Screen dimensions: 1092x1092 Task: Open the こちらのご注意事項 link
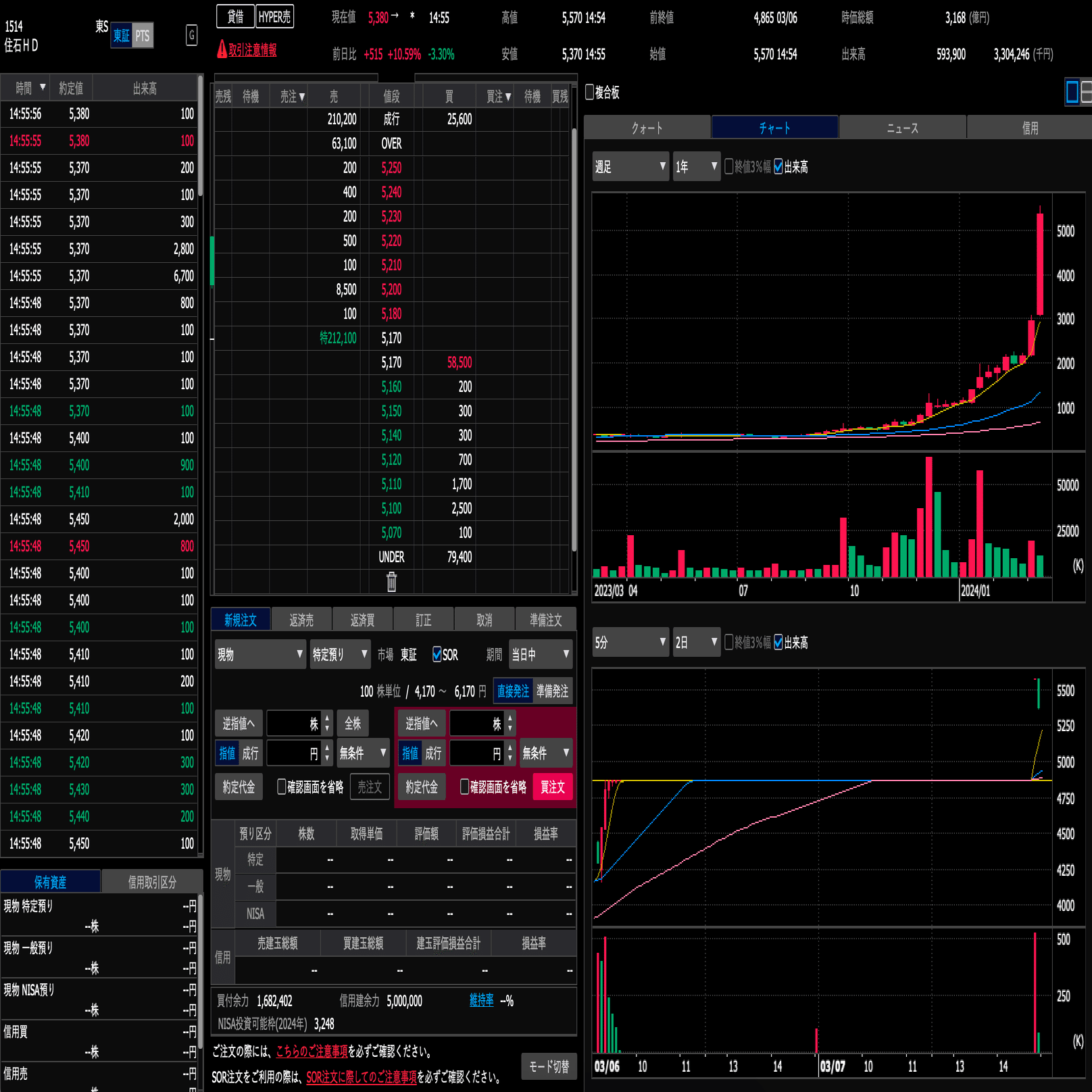pos(312,1051)
